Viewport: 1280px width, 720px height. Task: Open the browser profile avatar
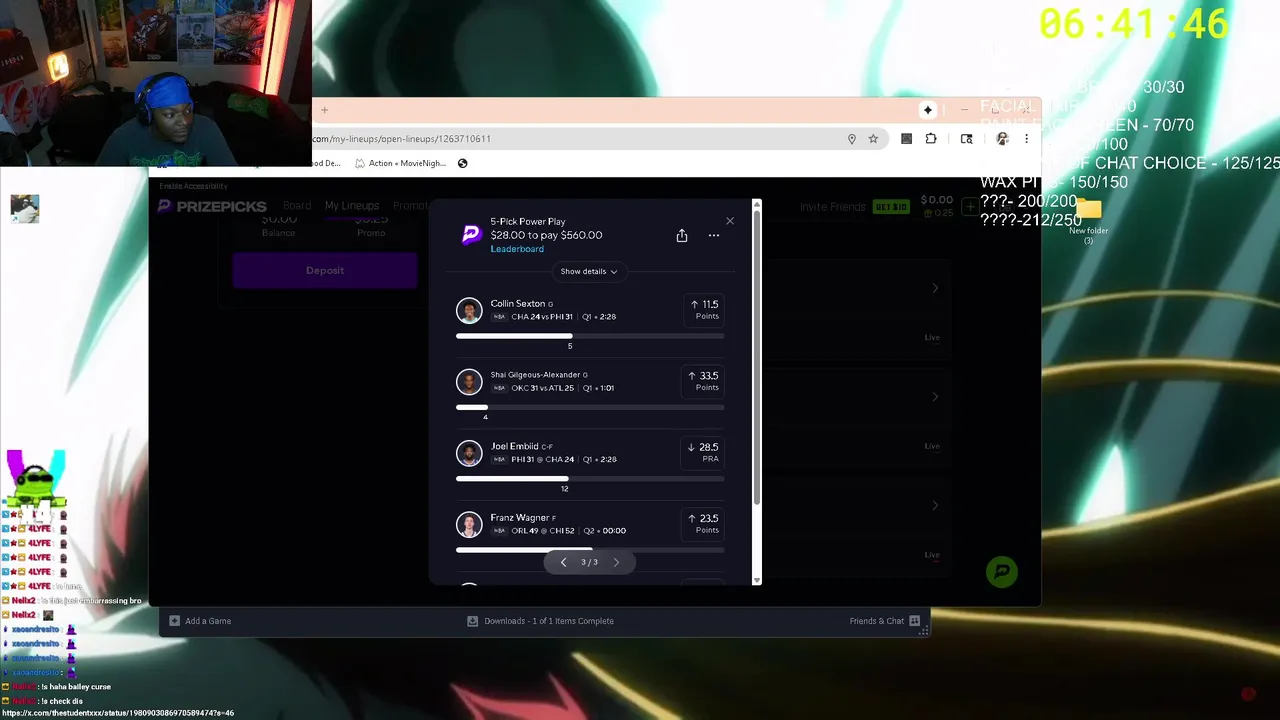tap(1002, 139)
